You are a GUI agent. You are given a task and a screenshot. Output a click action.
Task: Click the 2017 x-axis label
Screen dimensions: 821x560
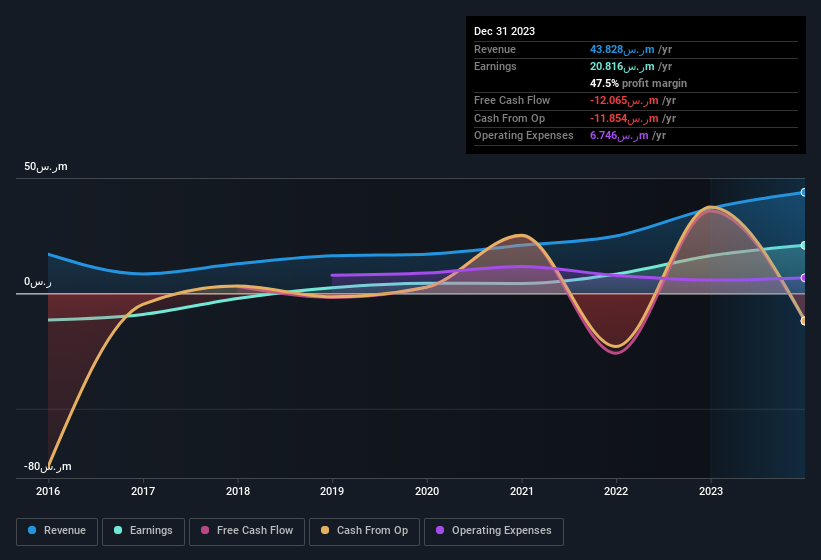coord(143,491)
